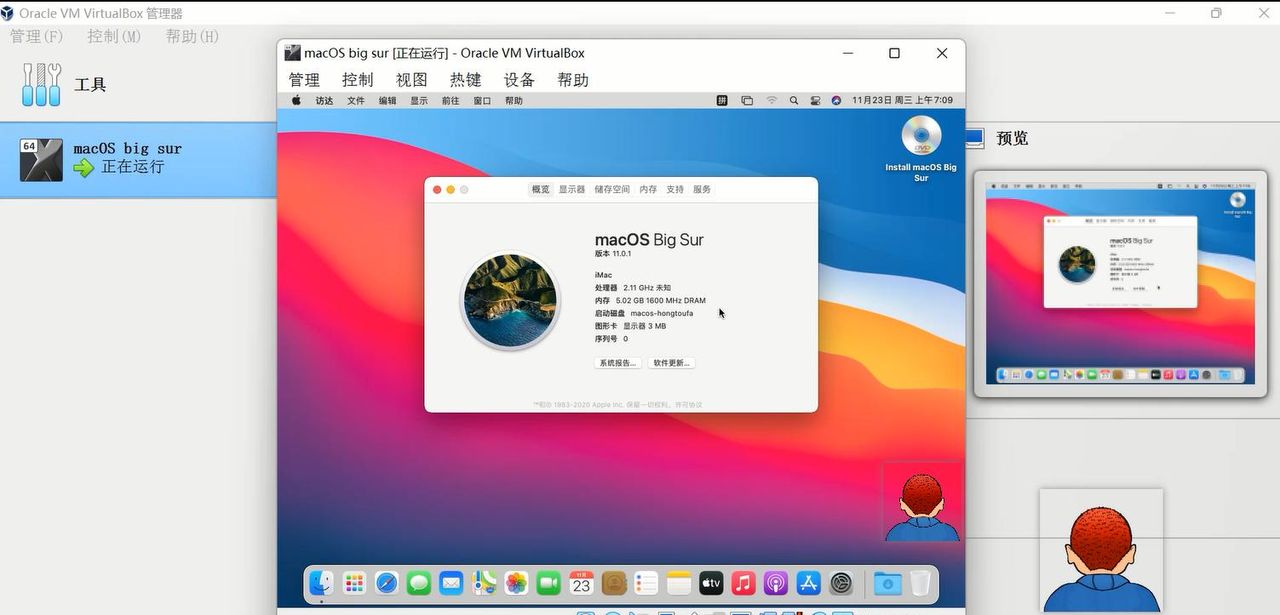Click the Spotlight search magnifier icon
Viewport: 1280px width, 615px height.
pyautogui.click(x=794, y=101)
